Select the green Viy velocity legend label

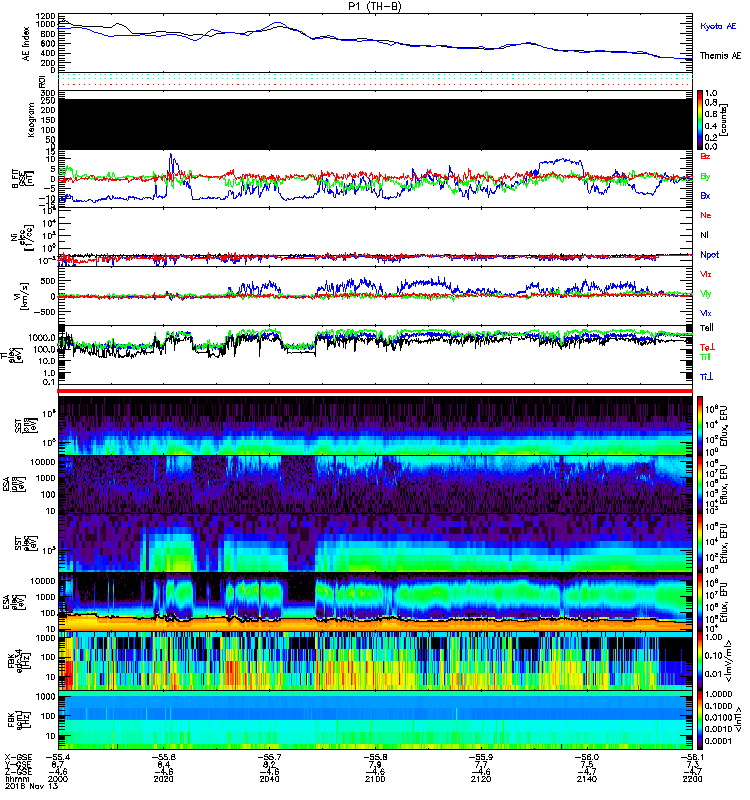tap(706, 294)
